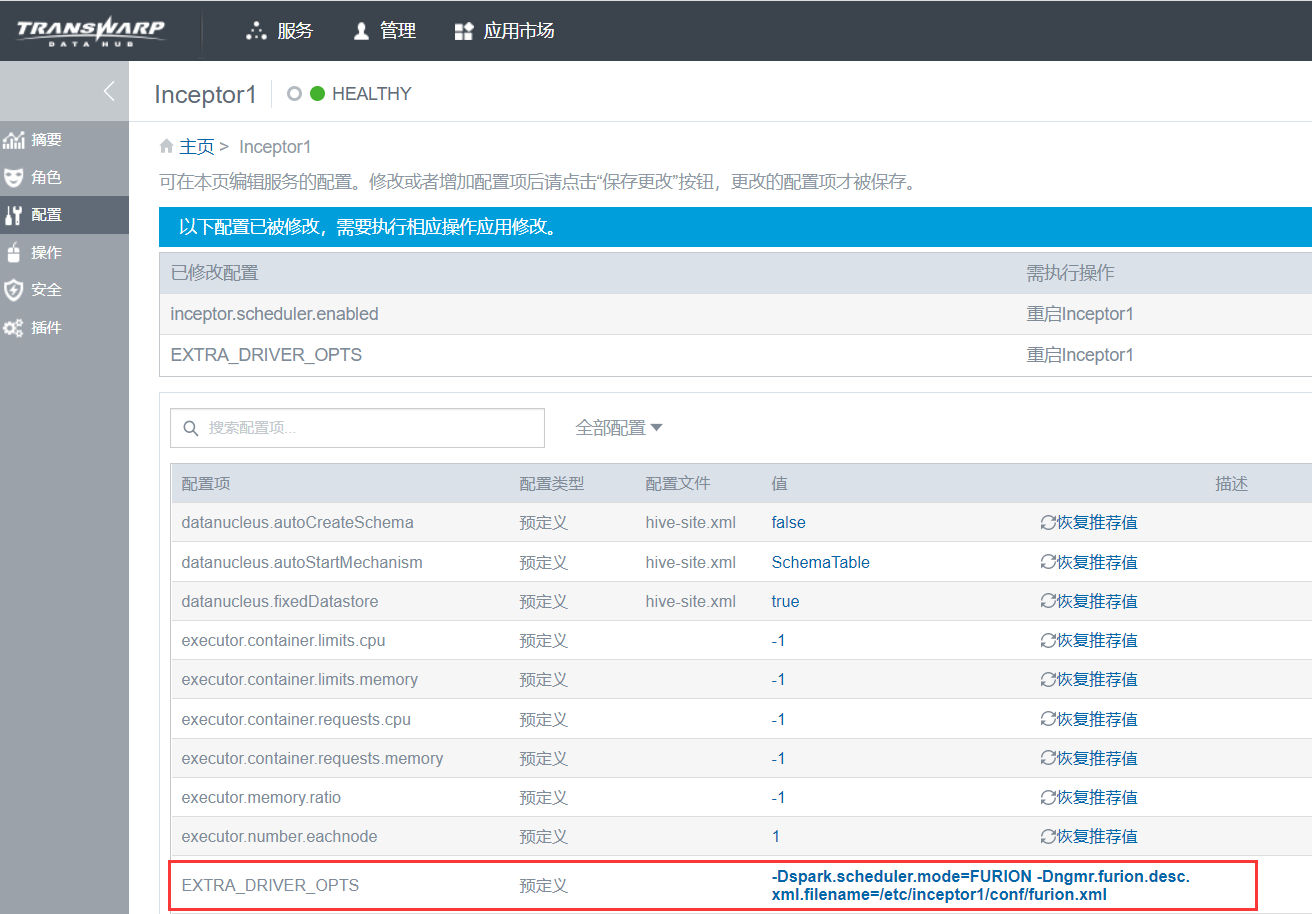Restore recommended value for executor.number.eachnode
The width and height of the screenshot is (1312, 914).
coord(1089,836)
